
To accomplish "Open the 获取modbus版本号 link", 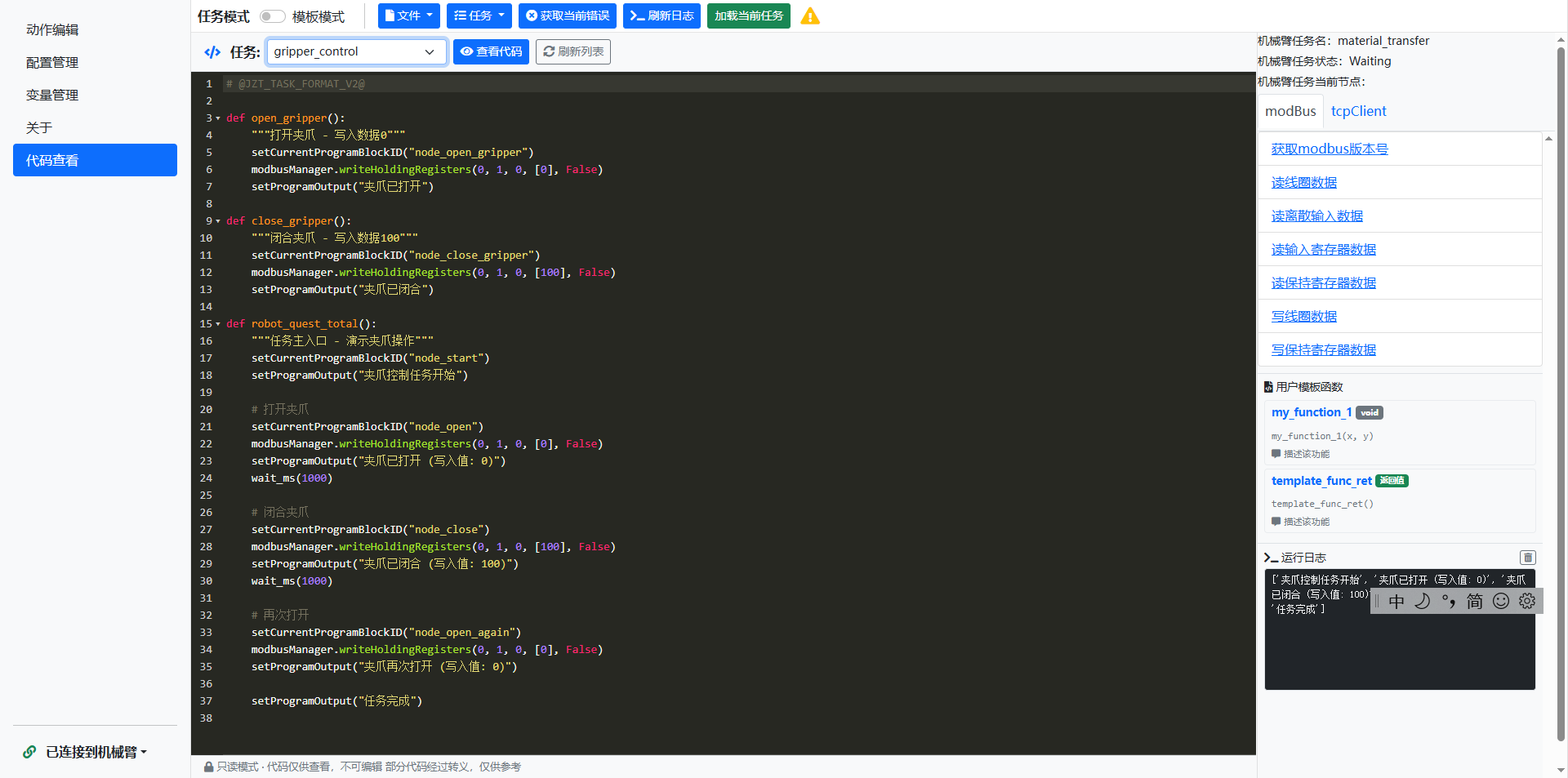I will [x=1330, y=149].
